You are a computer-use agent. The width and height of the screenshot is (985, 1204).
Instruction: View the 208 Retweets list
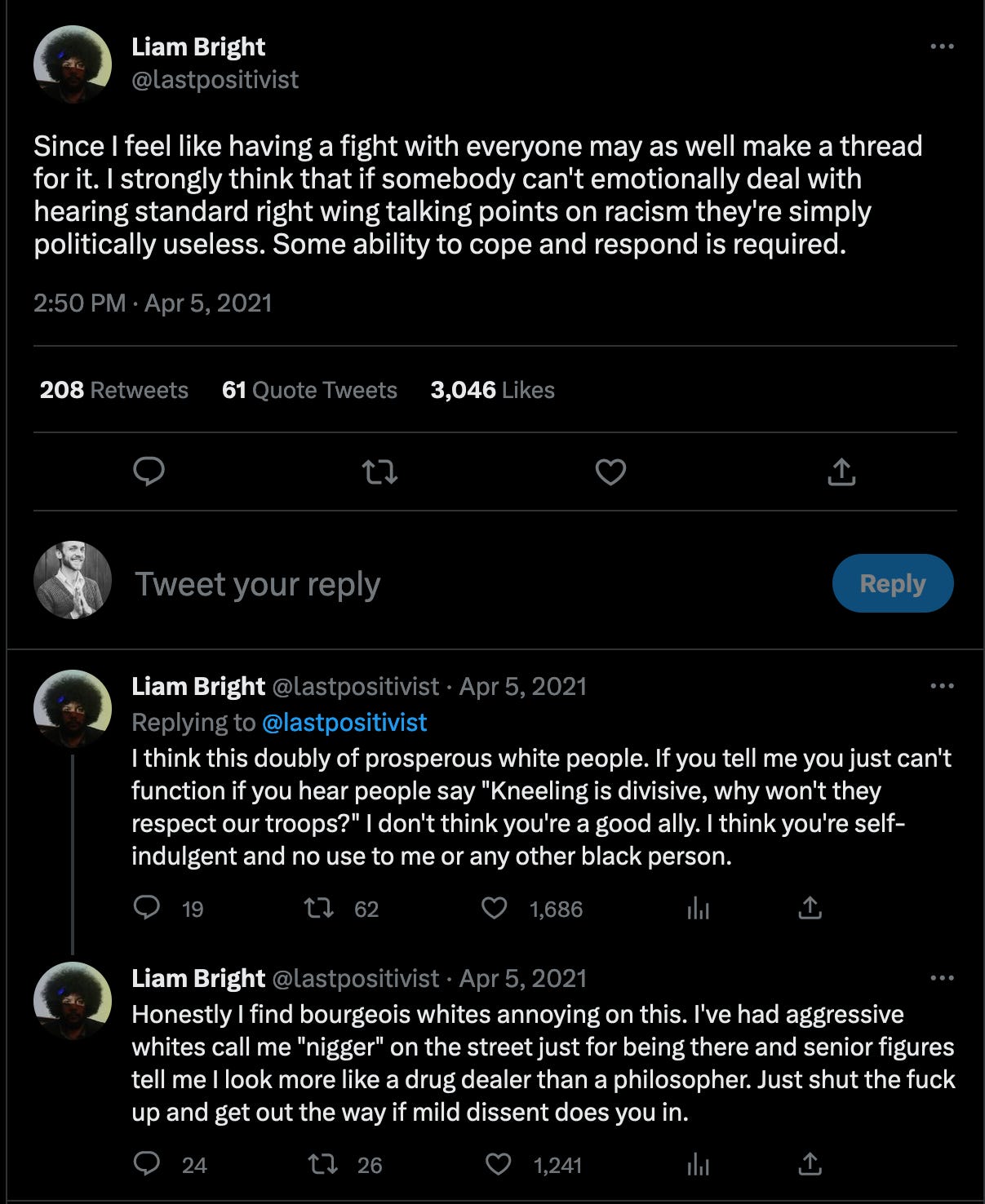pyautogui.click(x=114, y=390)
